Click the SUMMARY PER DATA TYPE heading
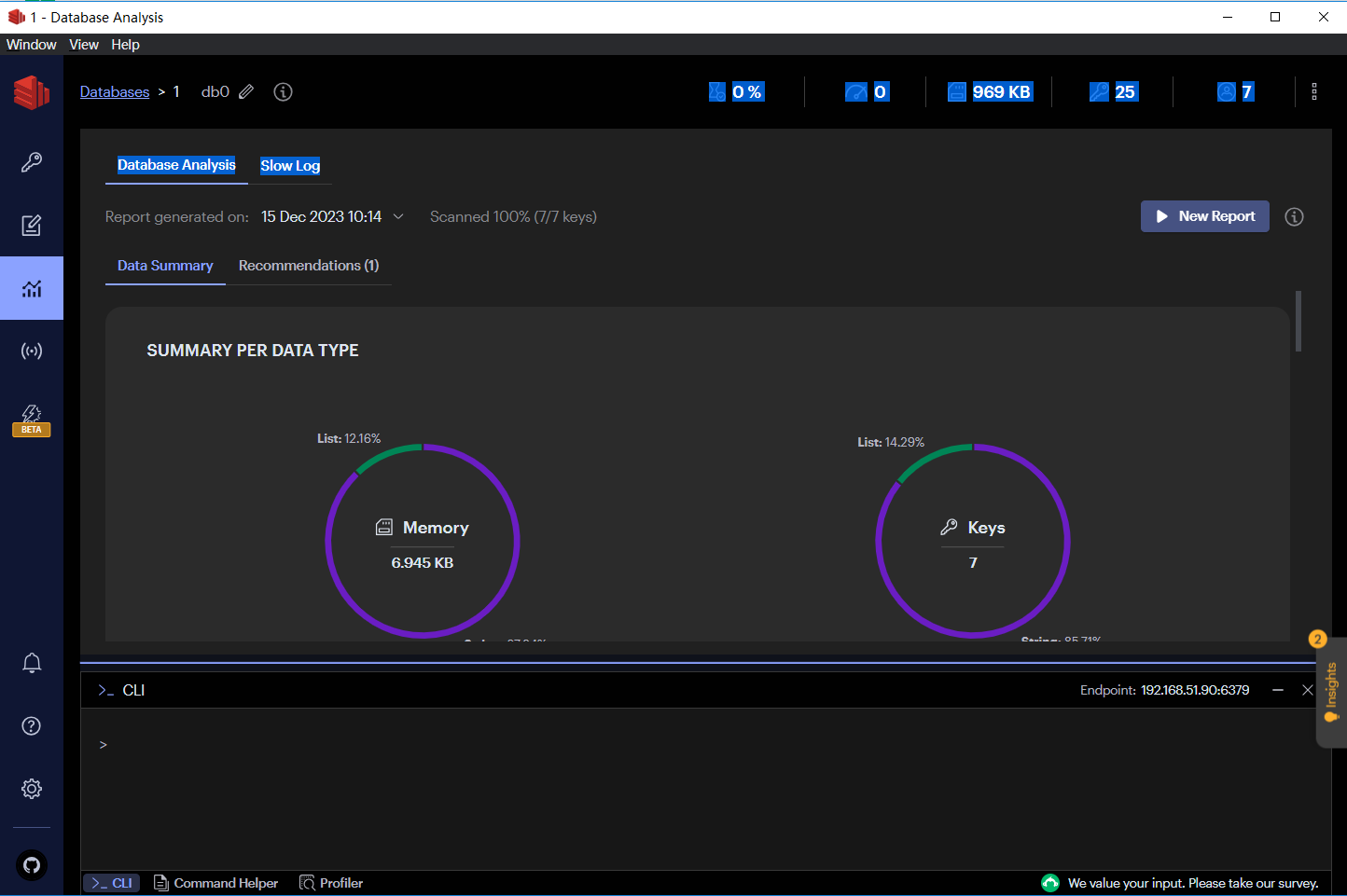This screenshot has height=896, width=1347. [x=253, y=351]
